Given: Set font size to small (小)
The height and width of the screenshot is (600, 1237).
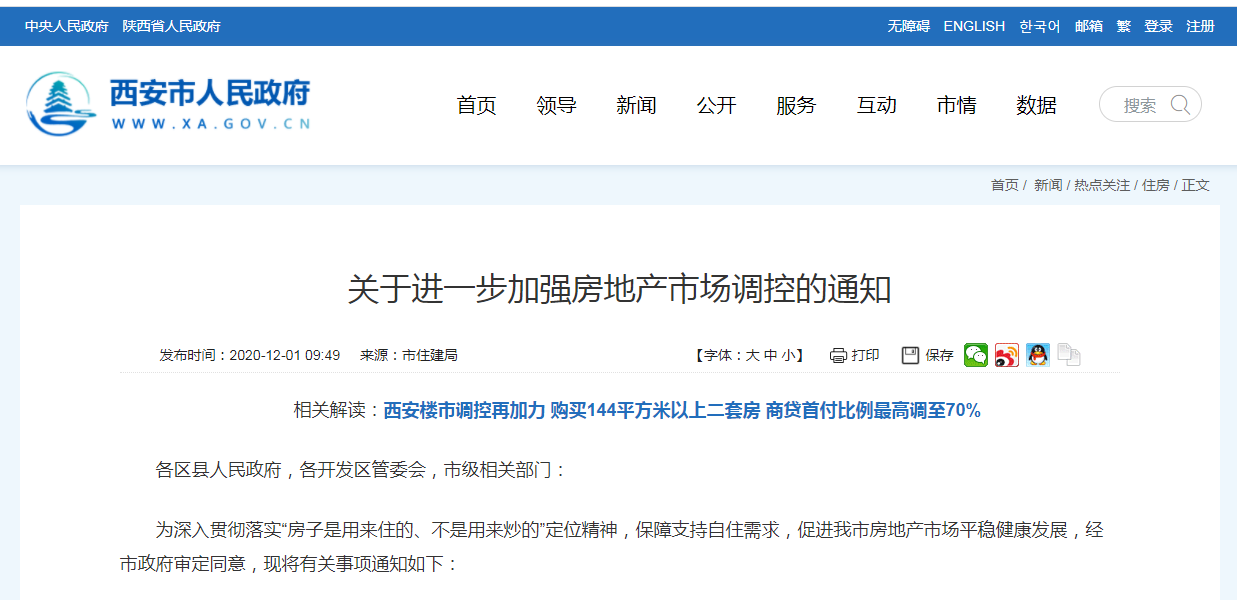Looking at the screenshot, I should (788, 355).
